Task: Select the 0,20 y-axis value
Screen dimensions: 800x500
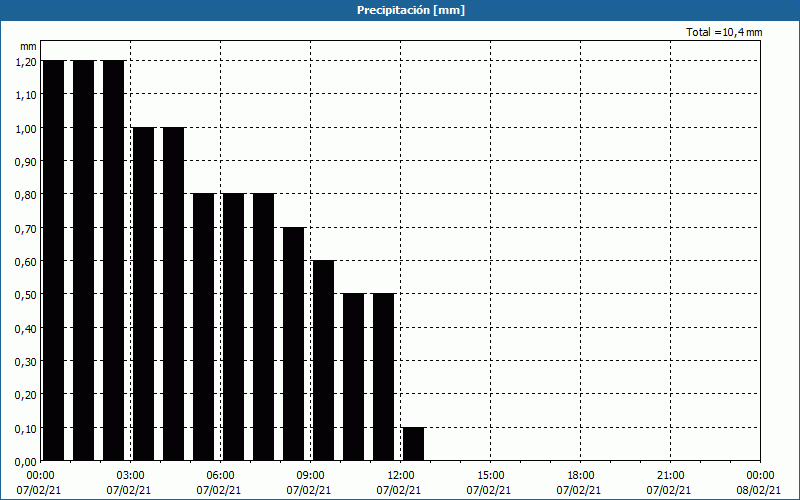Action: tap(26, 394)
